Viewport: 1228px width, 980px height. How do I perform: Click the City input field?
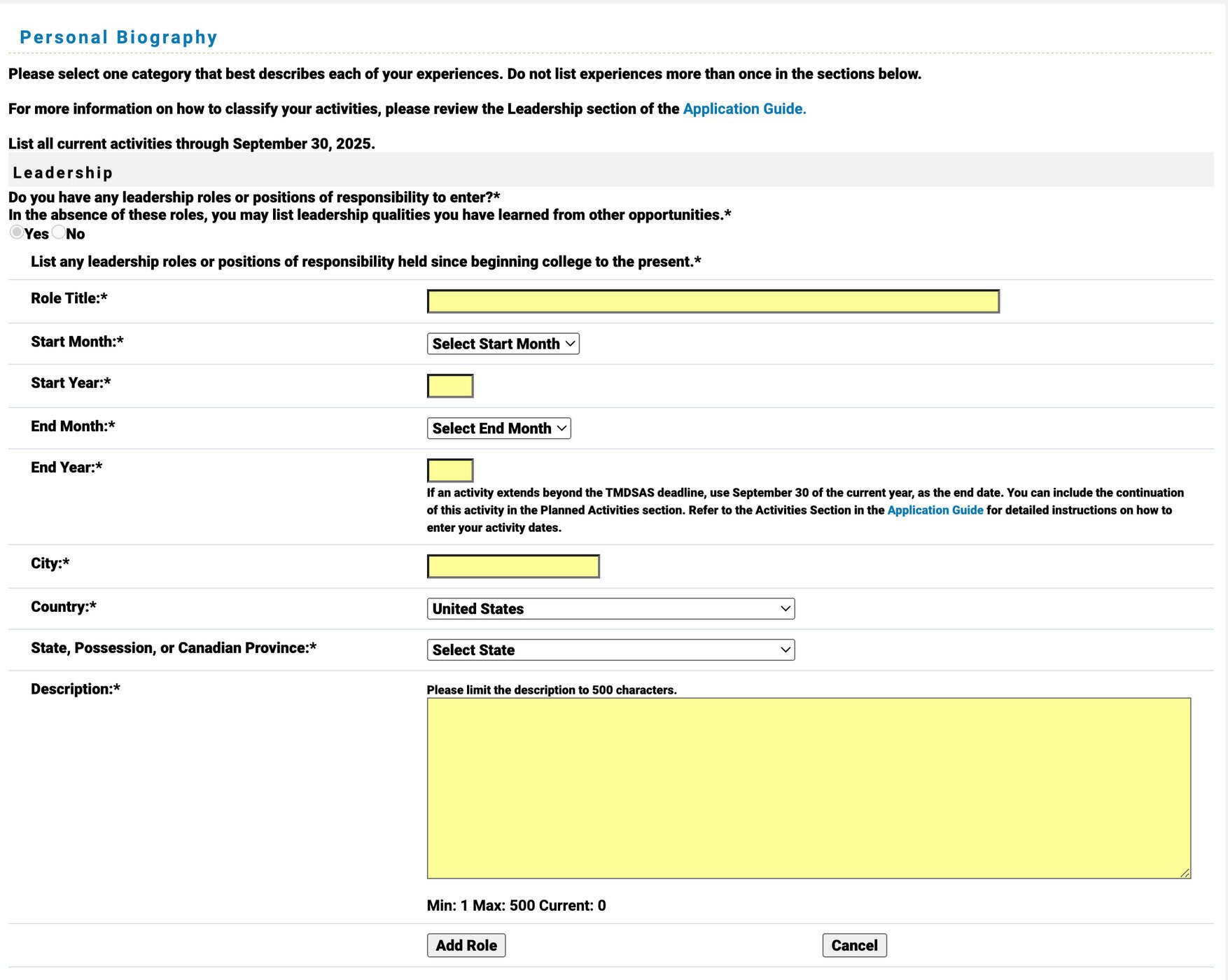512,565
